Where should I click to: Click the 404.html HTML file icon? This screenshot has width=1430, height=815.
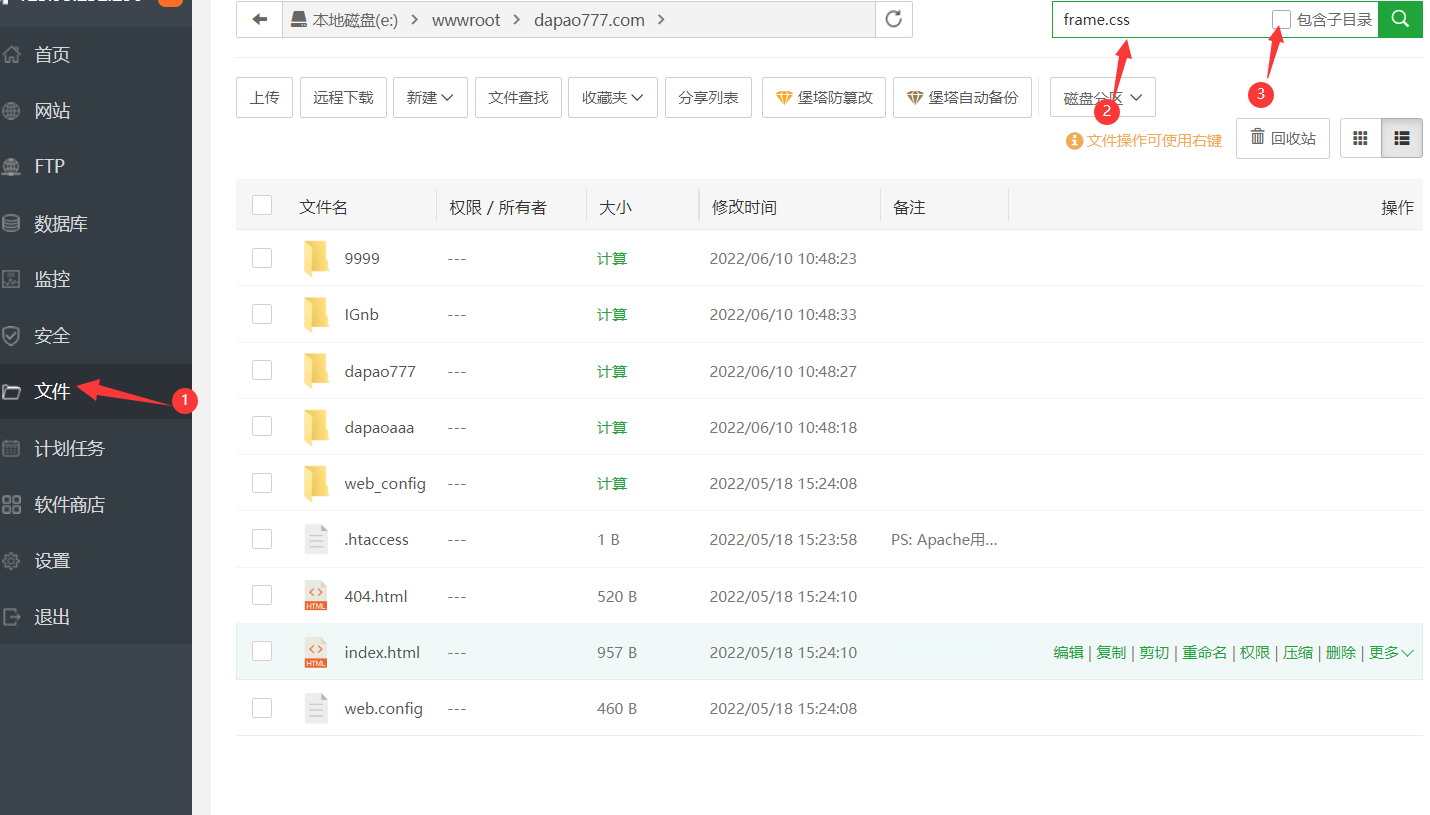click(x=316, y=596)
